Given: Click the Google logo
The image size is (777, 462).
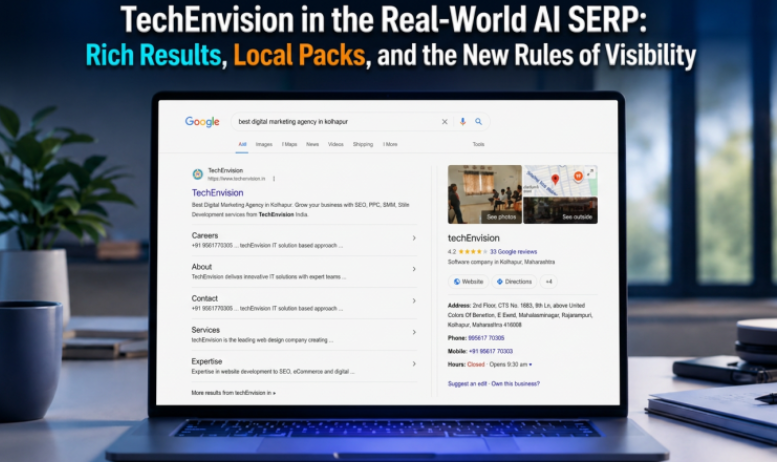Looking at the screenshot, I should coord(202,122).
